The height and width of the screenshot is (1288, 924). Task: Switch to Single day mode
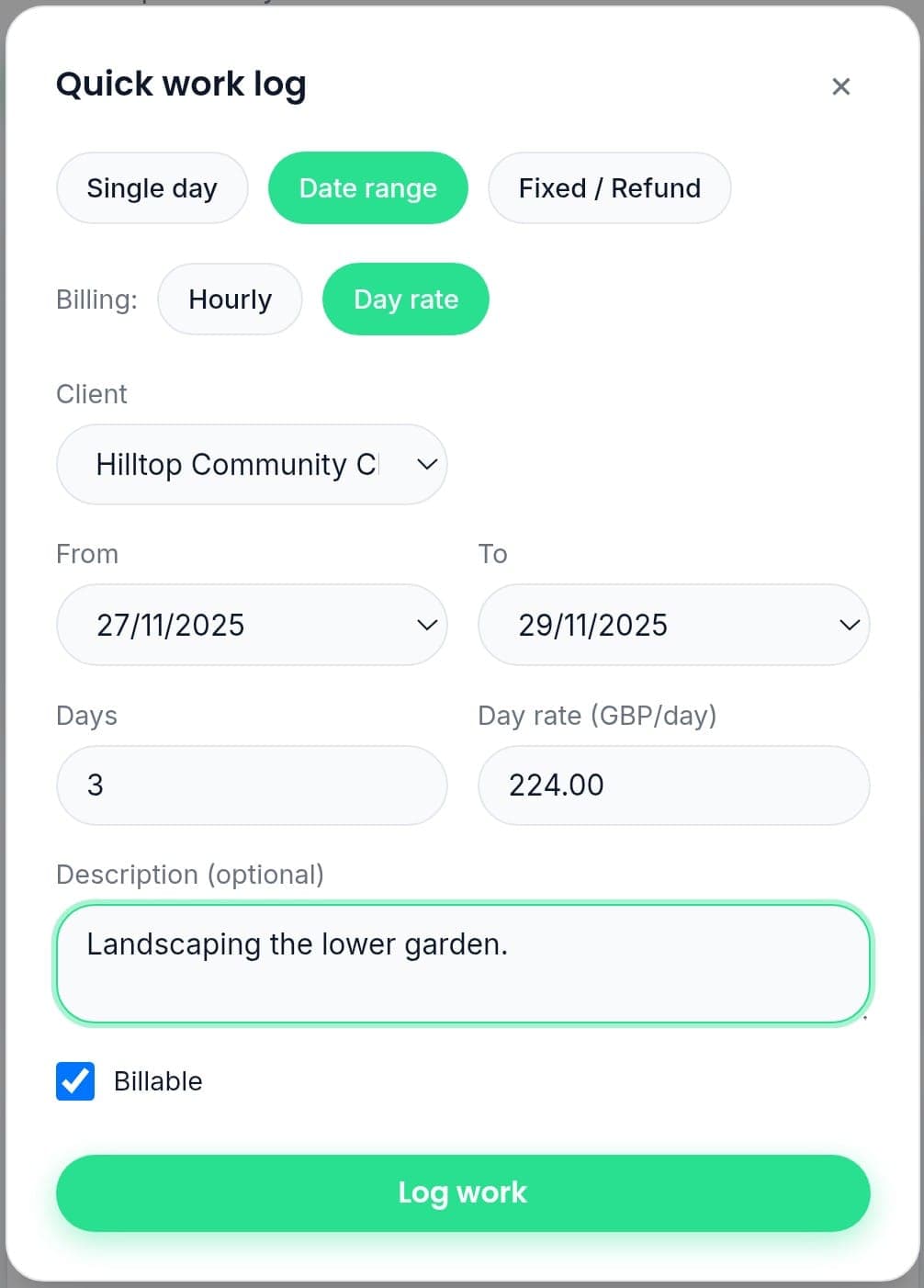click(x=152, y=187)
